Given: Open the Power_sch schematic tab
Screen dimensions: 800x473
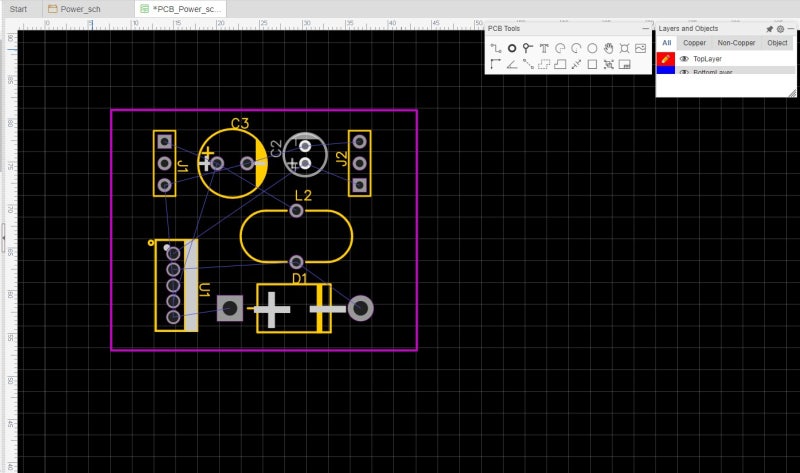Looking at the screenshot, I should click(x=75, y=9).
